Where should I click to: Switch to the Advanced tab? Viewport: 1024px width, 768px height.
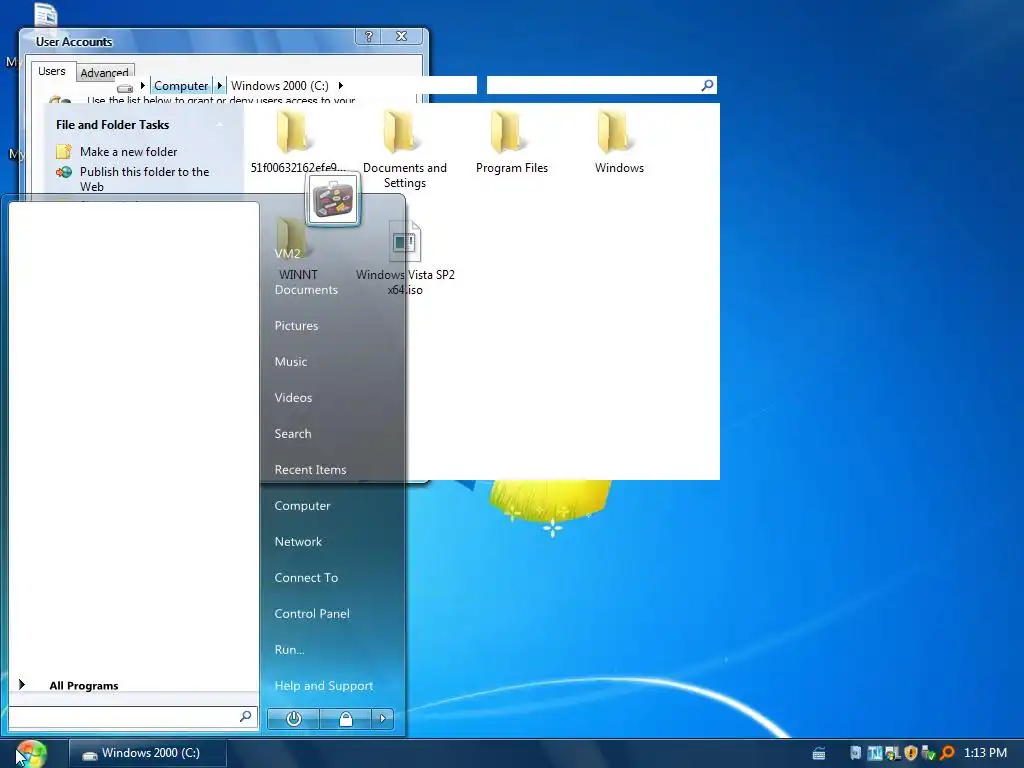tap(104, 73)
